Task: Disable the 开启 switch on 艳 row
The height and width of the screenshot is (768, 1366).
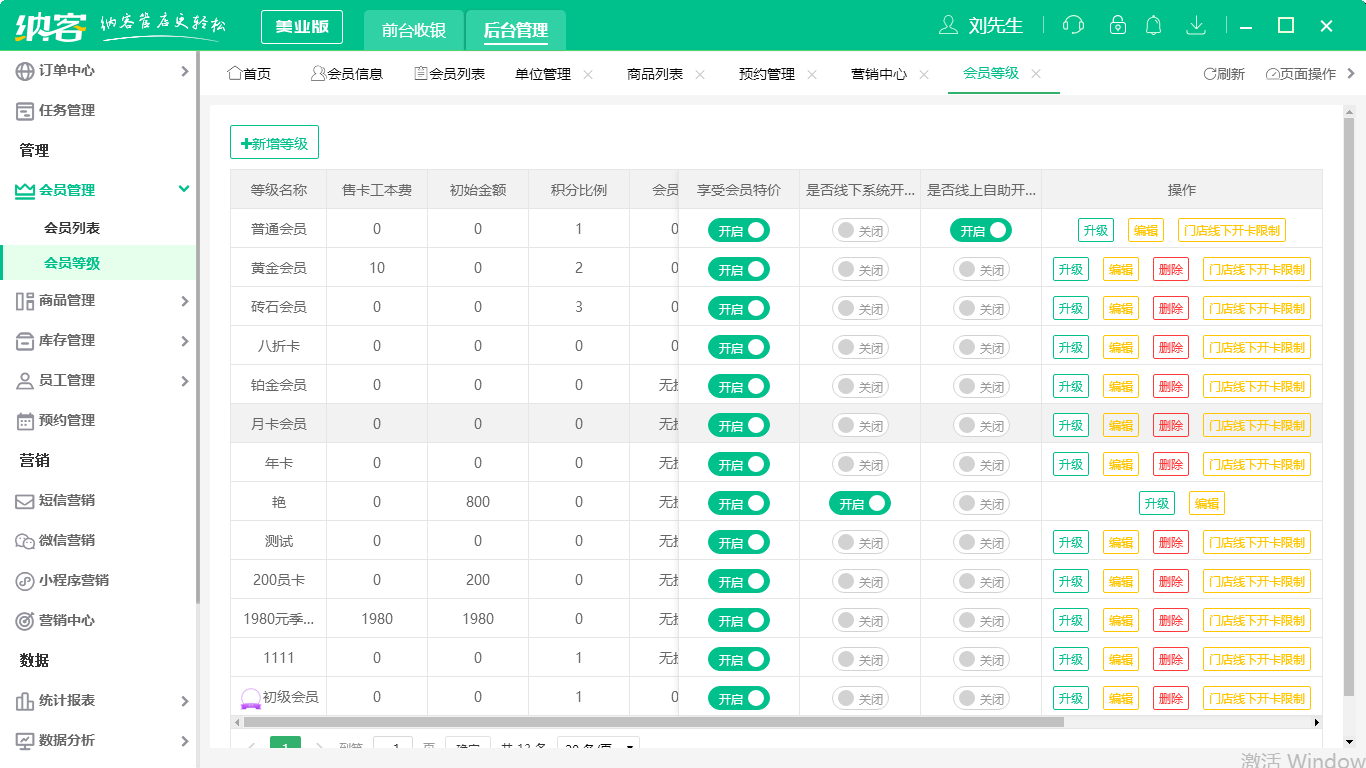Action: (860, 502)
